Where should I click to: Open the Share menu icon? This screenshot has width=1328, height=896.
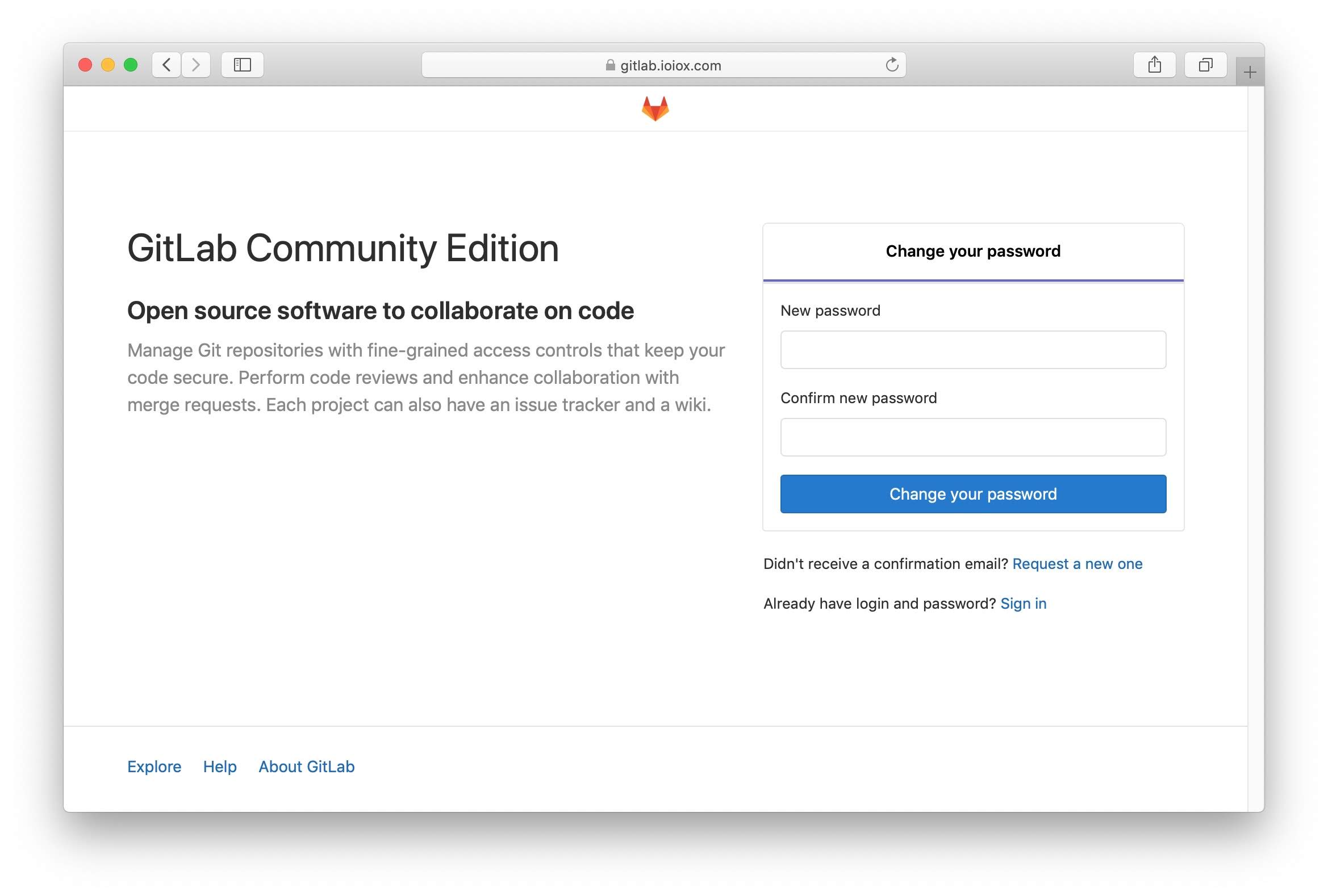pyautogui.click(x=1154, y=65)
